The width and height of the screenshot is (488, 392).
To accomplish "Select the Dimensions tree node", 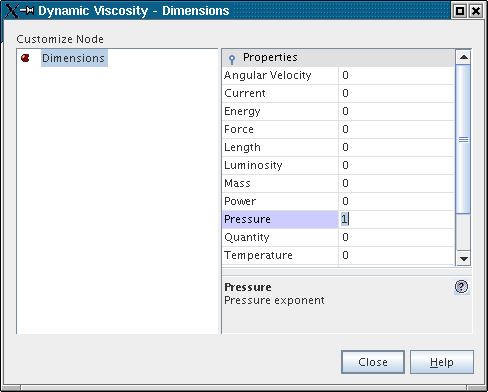I will 74,58.
